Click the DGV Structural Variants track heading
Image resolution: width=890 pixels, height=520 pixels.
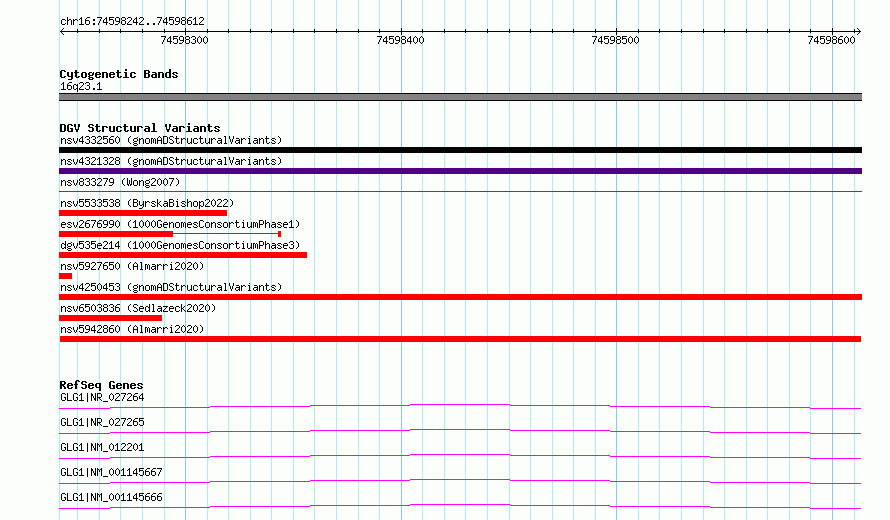pyautogui.click(x=140, y=128)
